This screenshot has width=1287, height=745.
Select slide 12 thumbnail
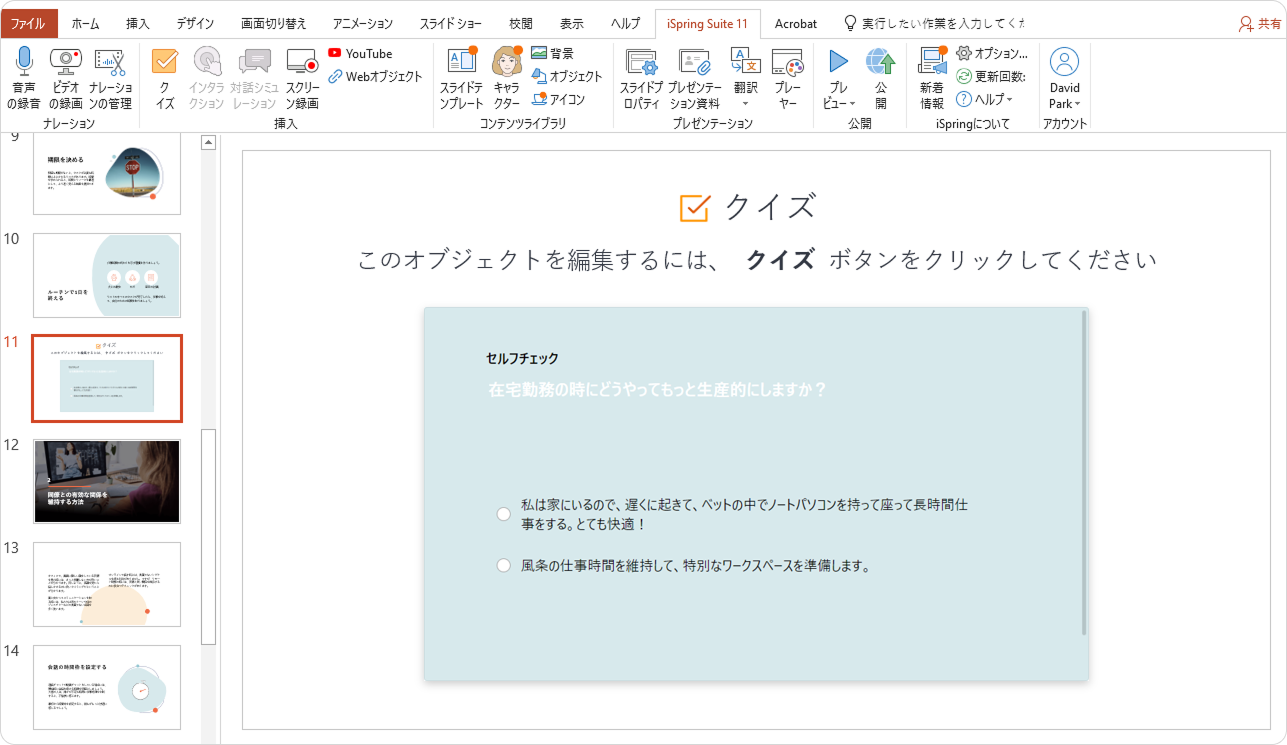pyautogui.click(x=107, y=481)
